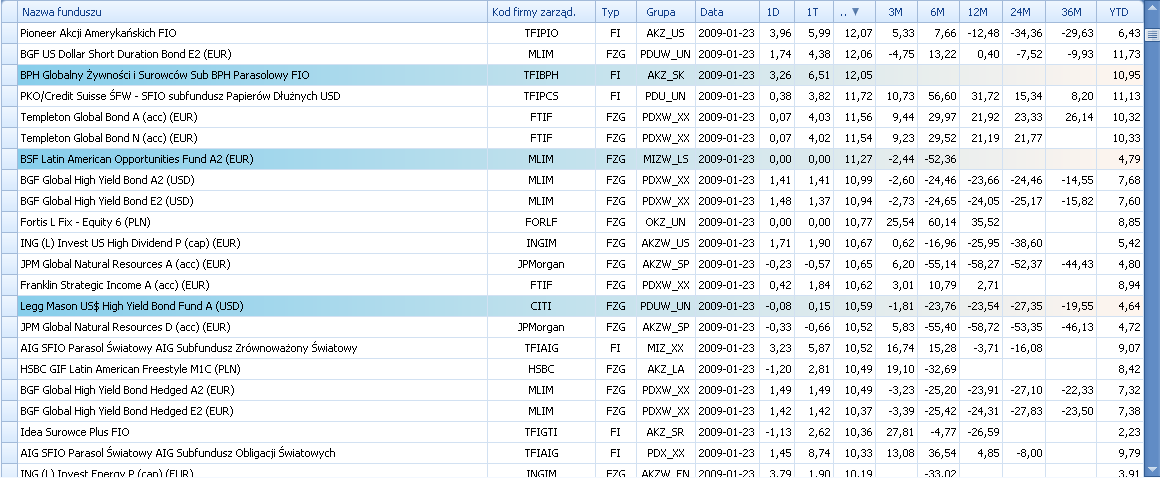Viewport: 1160px width, 478px height.
Task: Select JPM Global Natural Resources A (acc) row
Action: (x=581, y=264)
